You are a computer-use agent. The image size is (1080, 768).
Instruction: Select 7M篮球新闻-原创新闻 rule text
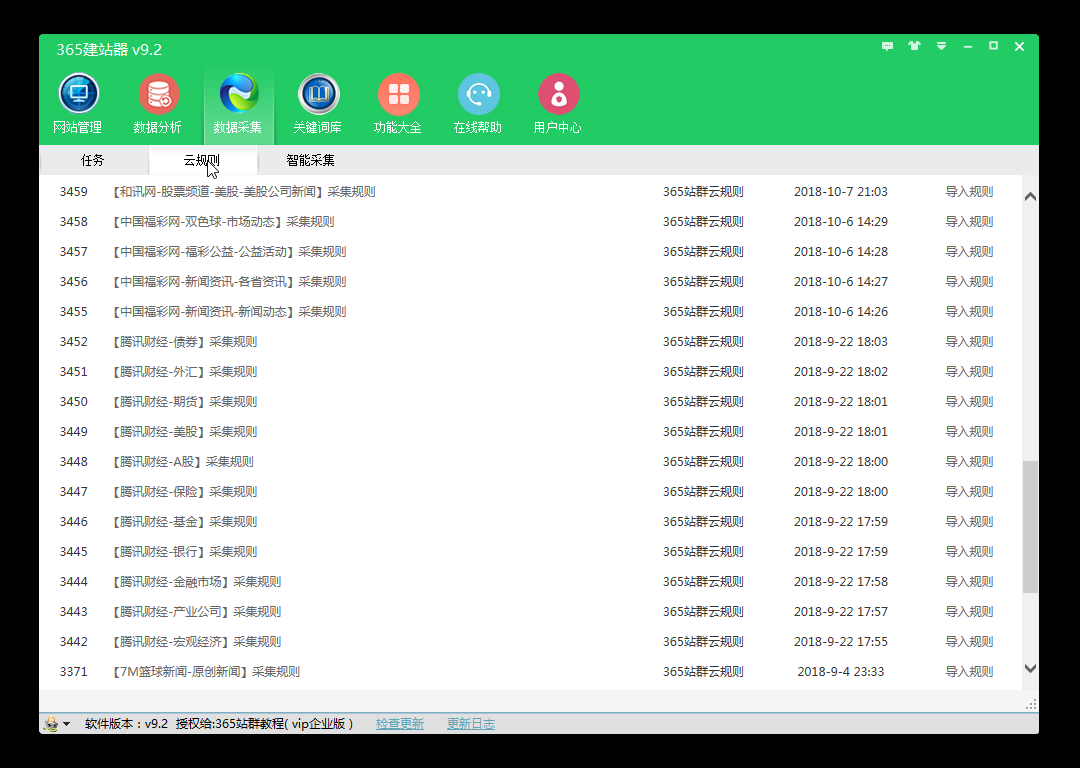click(x=206, y=672)
